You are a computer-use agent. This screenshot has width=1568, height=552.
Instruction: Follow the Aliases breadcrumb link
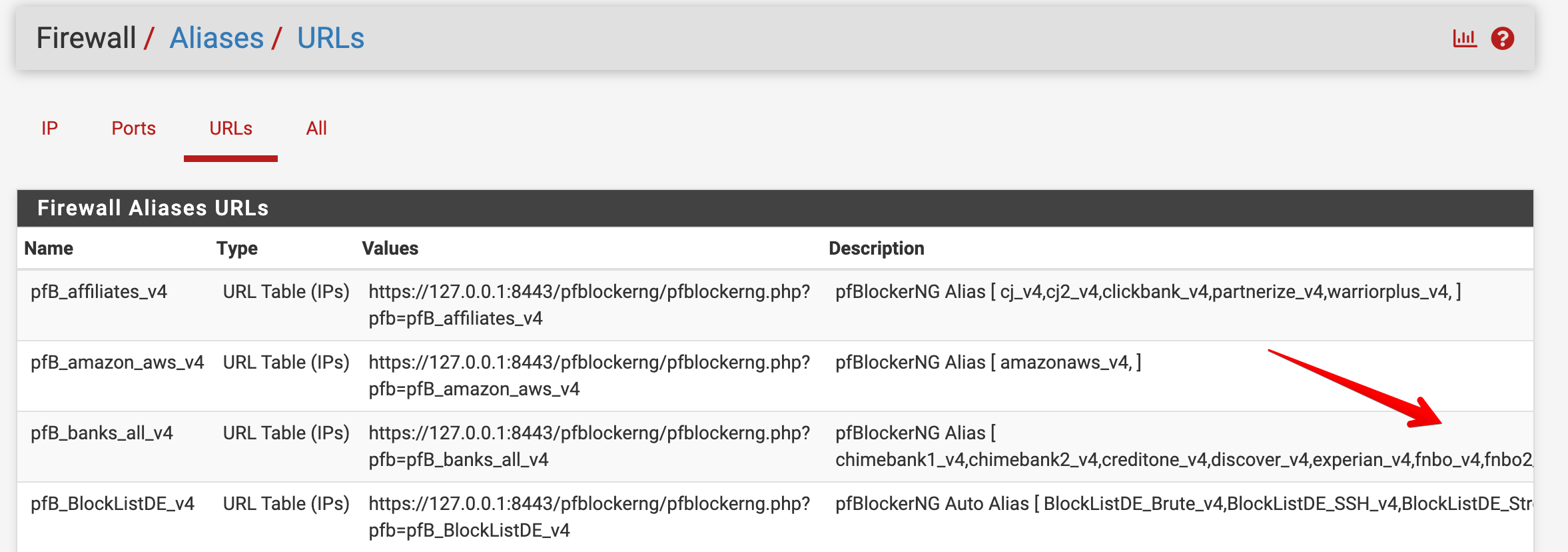pyautogui.click(x=216, y=38)
